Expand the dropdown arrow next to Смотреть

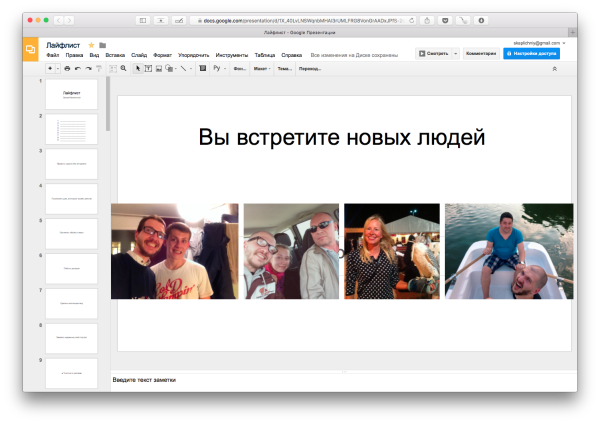pos(455,53)
